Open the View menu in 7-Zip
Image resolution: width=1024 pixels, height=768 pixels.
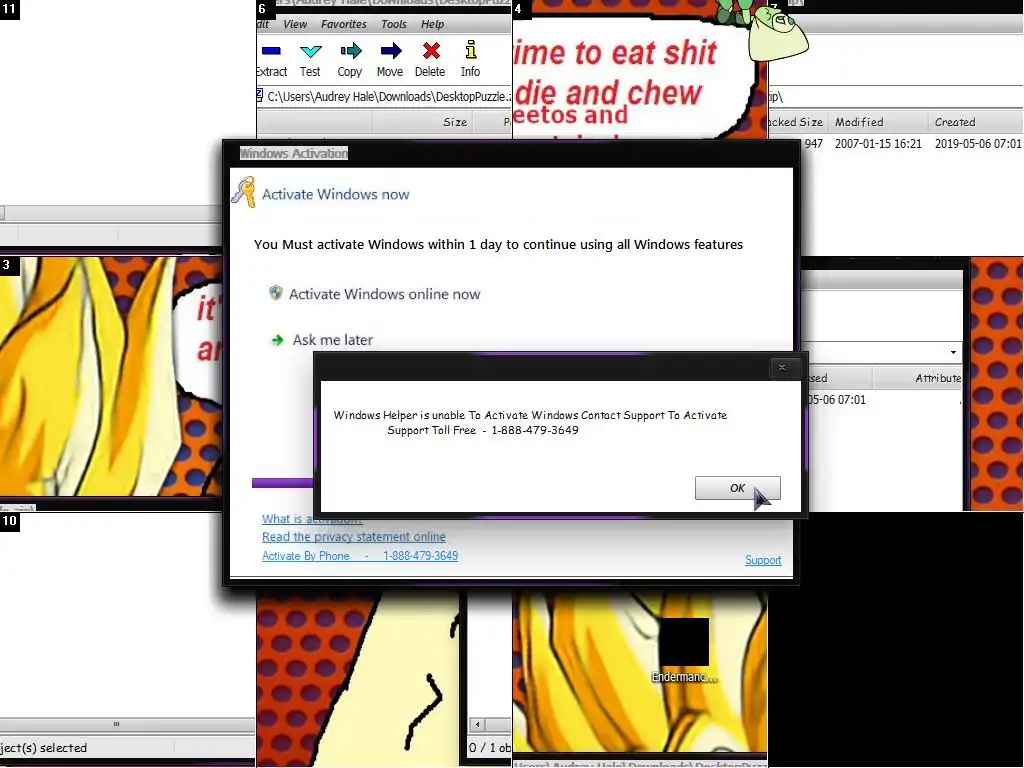pos(295,24)
